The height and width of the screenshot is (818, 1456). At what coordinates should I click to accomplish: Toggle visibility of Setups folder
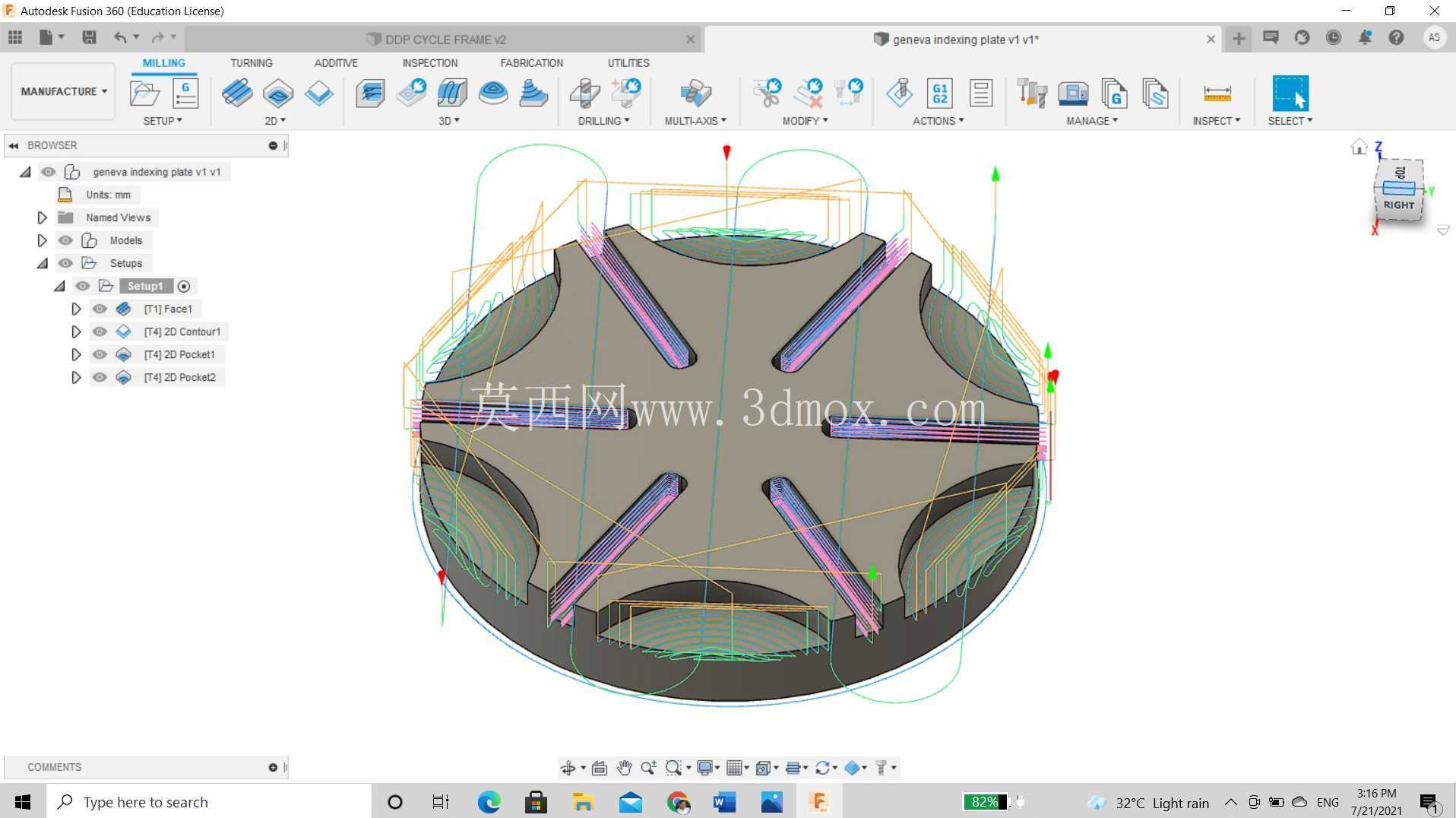click(x=66, y=263)
